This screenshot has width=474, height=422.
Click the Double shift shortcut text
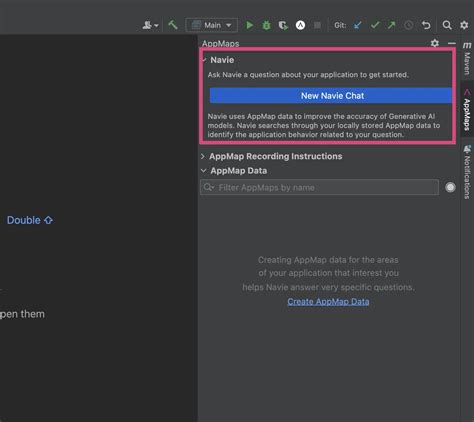pos(30,220)
